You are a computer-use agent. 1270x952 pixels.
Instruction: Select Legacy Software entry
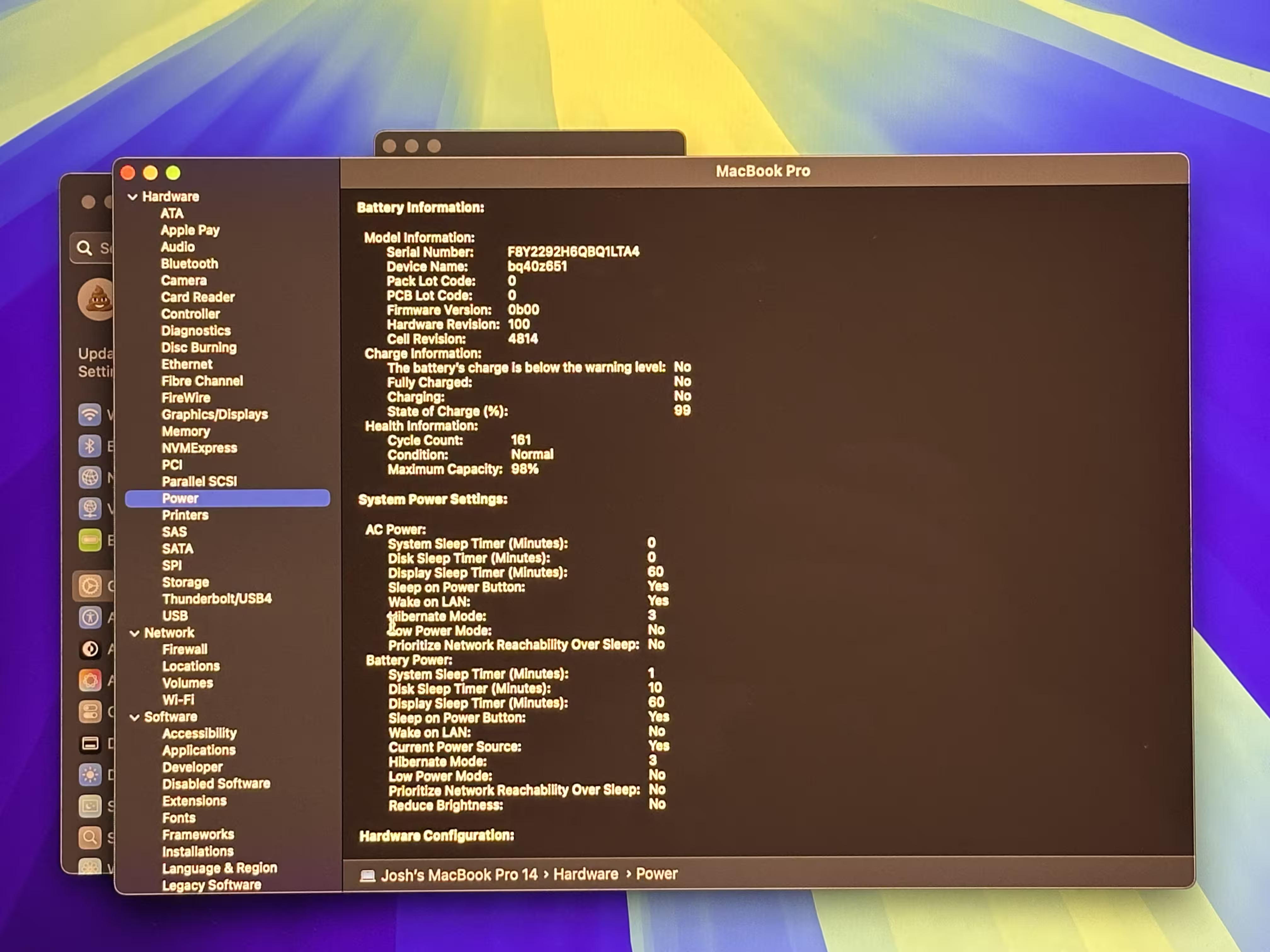212,885
